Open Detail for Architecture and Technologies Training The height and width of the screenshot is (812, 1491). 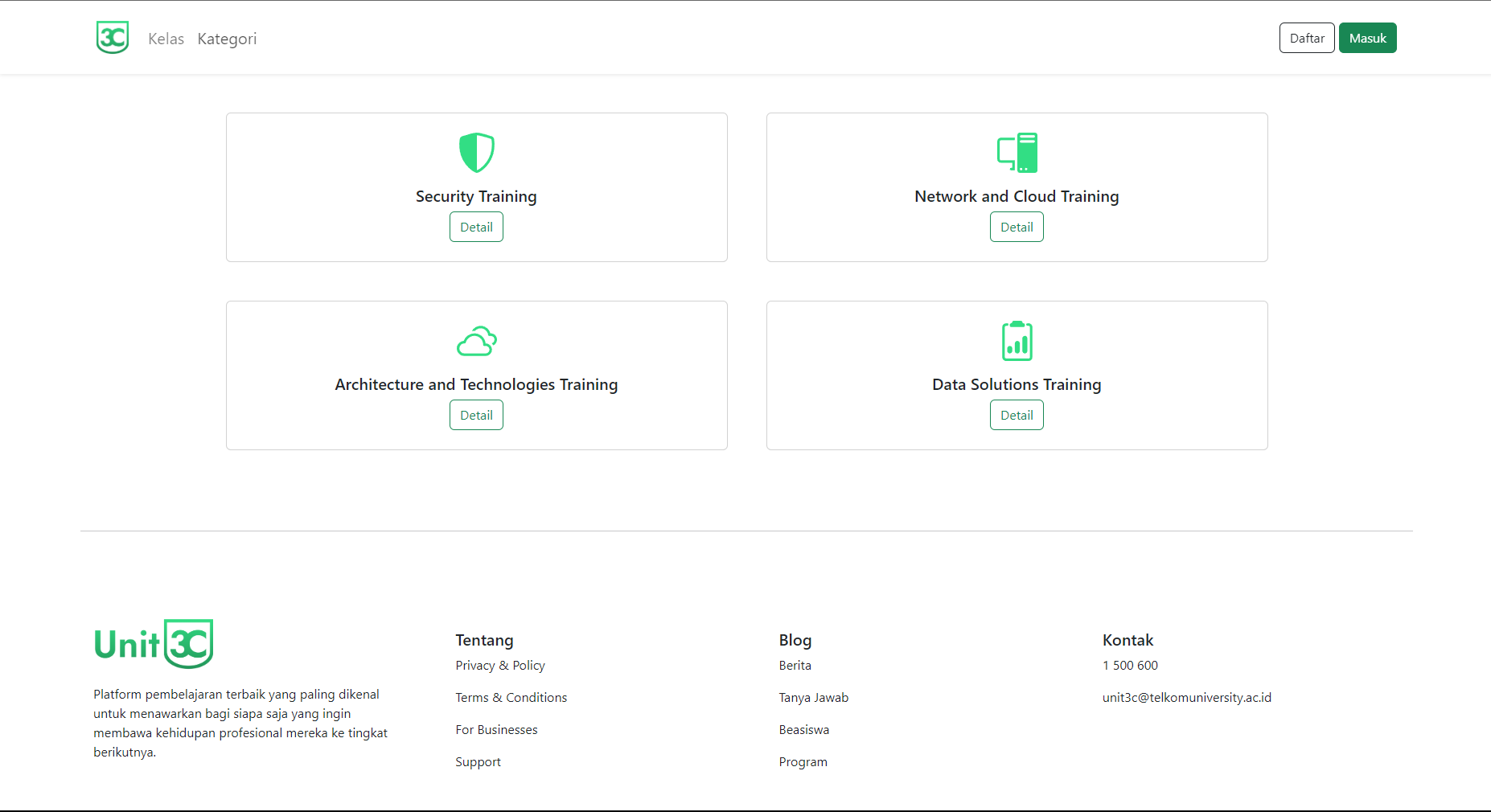476,415
